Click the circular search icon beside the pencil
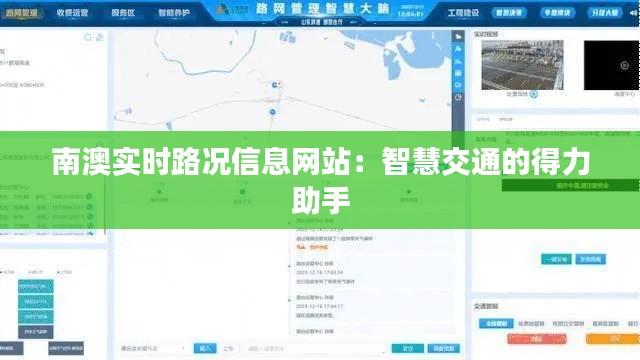 point(88,38)
